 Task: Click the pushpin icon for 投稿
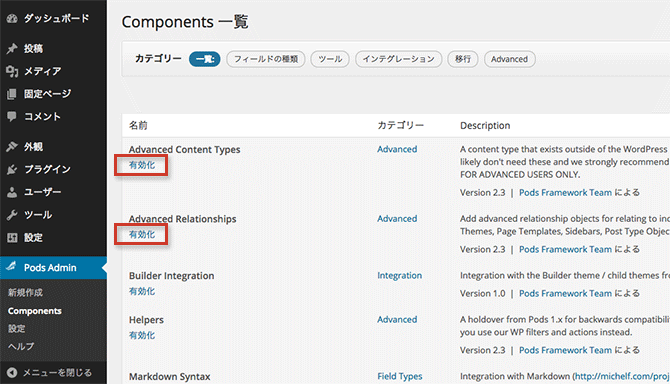pyautogui.click(x=12, y=49)
